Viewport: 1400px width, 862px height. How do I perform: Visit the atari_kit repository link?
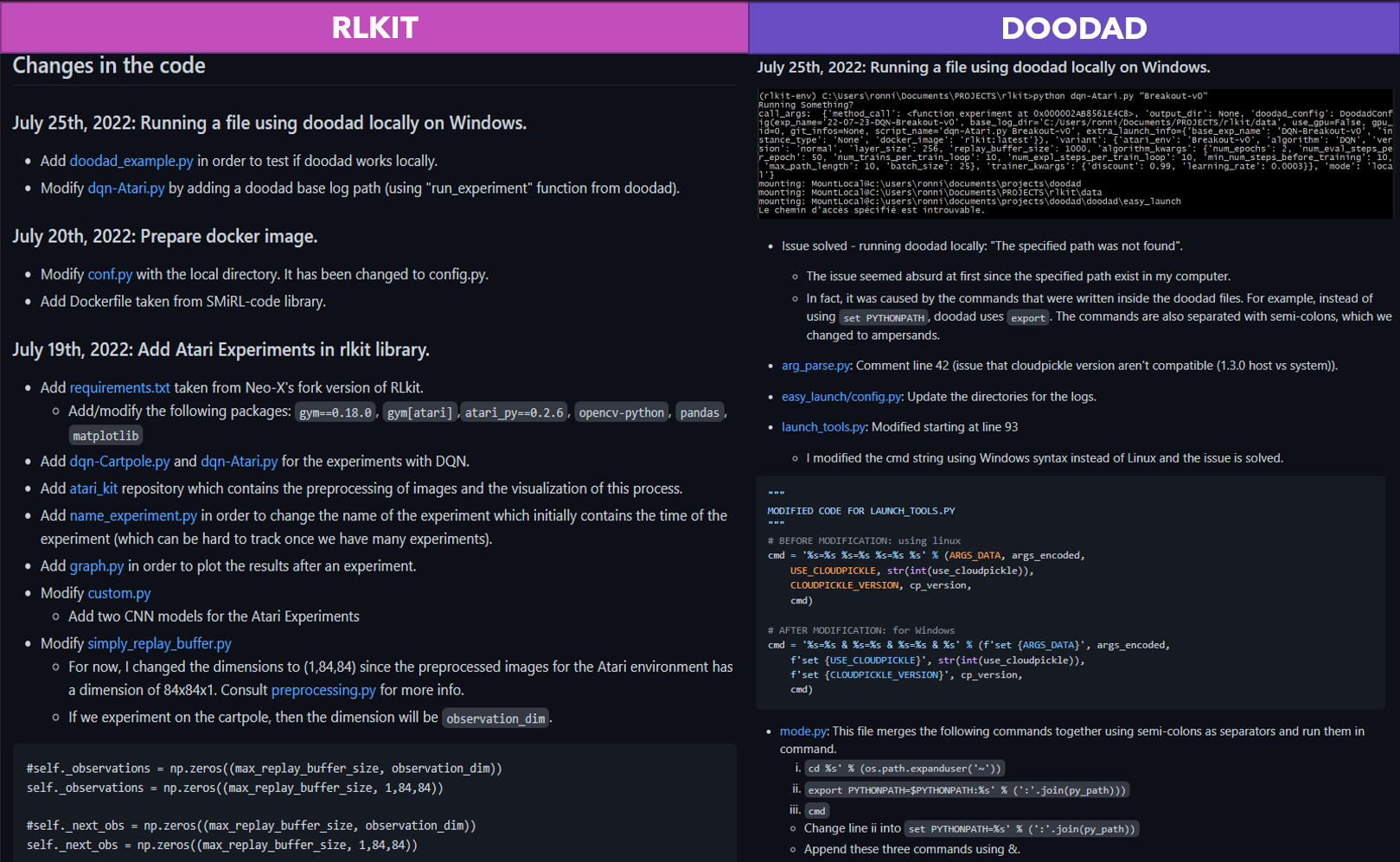tap(93, 488)
